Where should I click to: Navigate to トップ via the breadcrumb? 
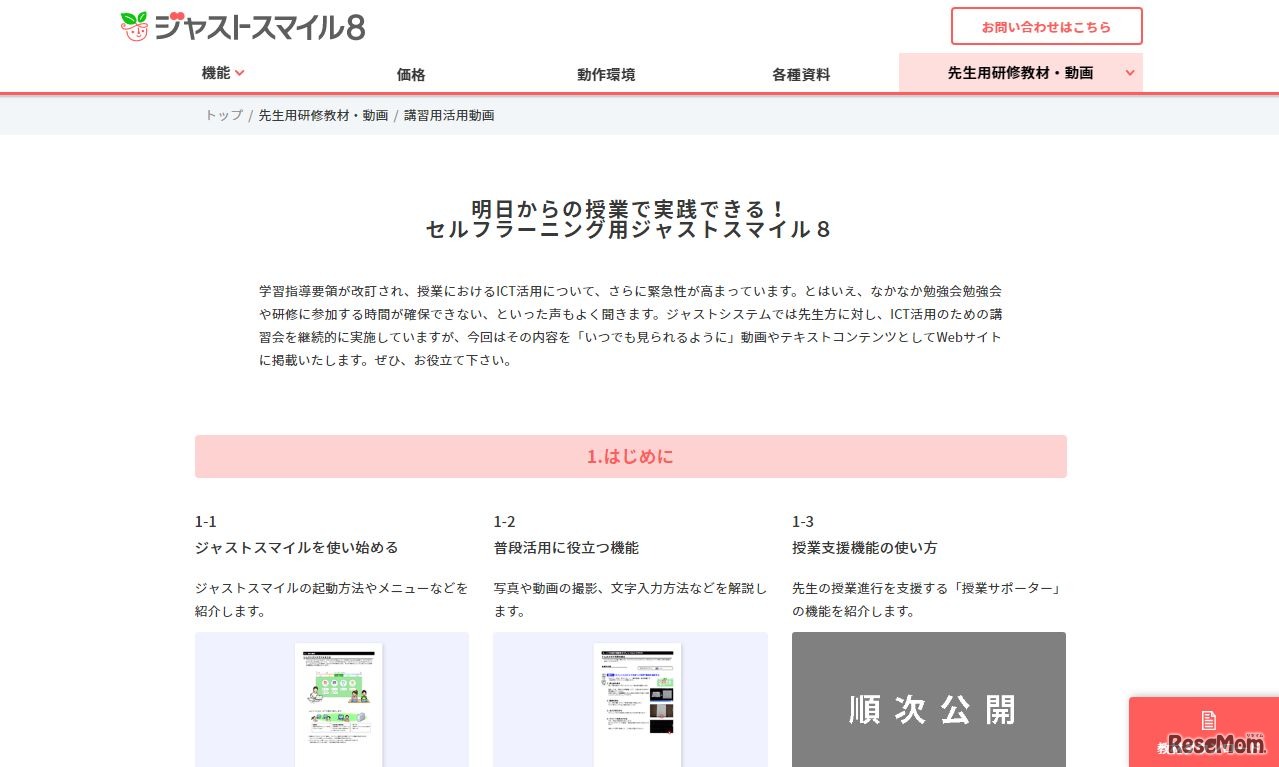221,115
